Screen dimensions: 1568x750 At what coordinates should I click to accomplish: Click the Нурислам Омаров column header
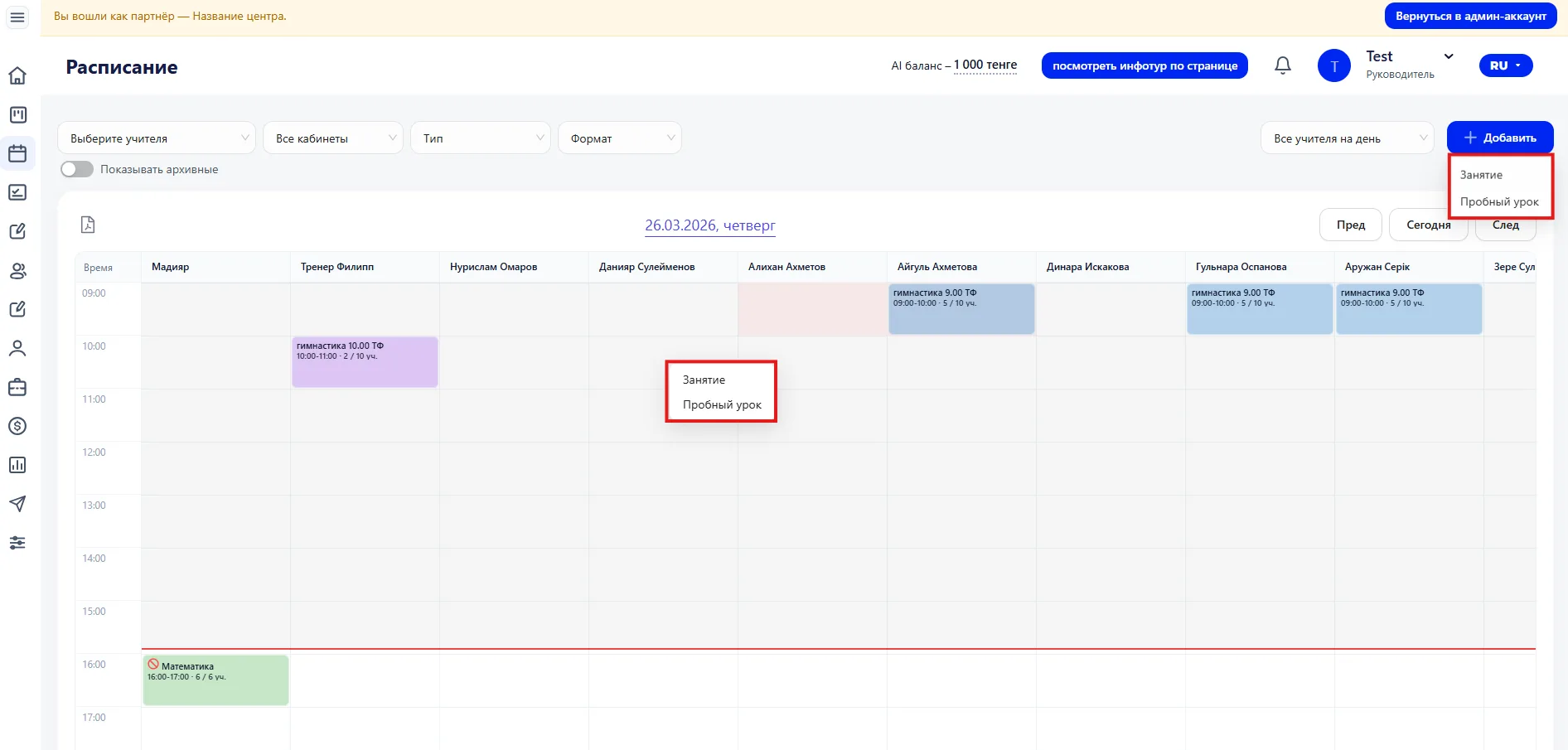tap(514, 267)
